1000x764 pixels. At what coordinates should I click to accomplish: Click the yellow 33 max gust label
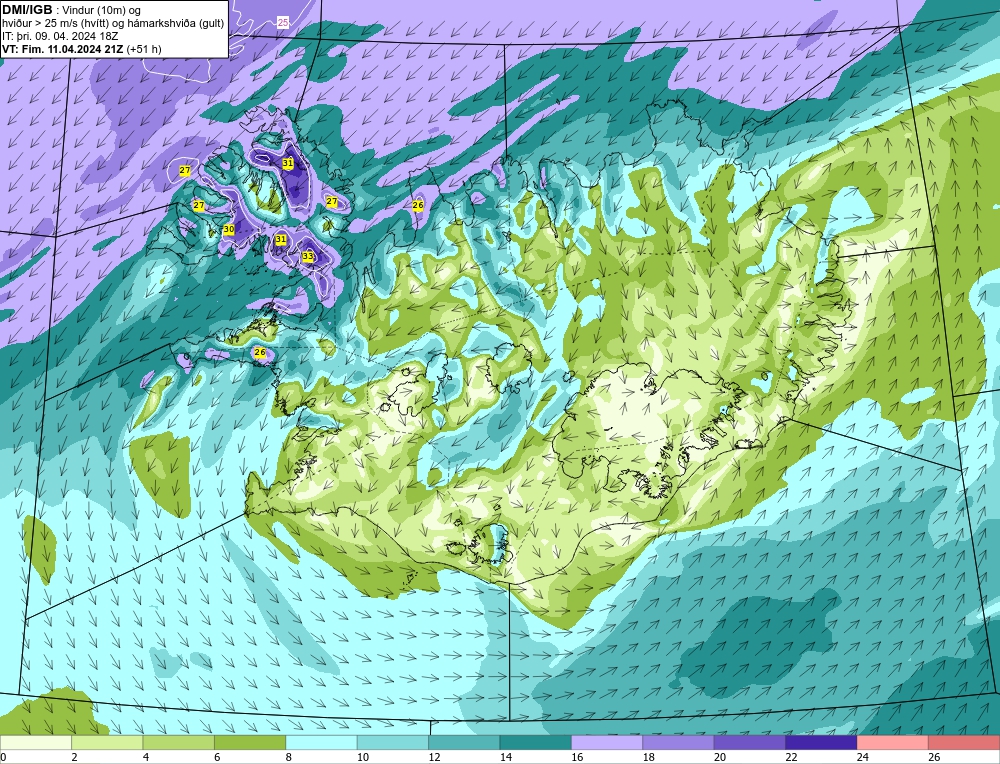[x=308, y=256]
